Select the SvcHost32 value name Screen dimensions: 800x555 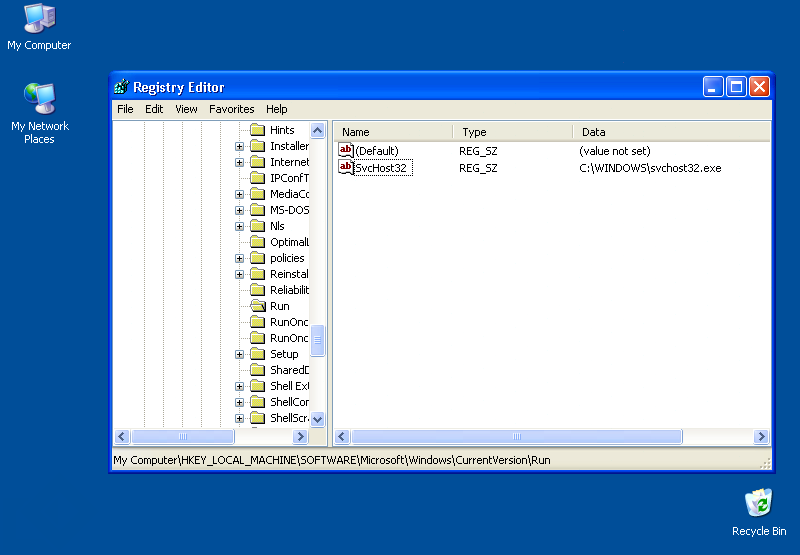point(381,168)
